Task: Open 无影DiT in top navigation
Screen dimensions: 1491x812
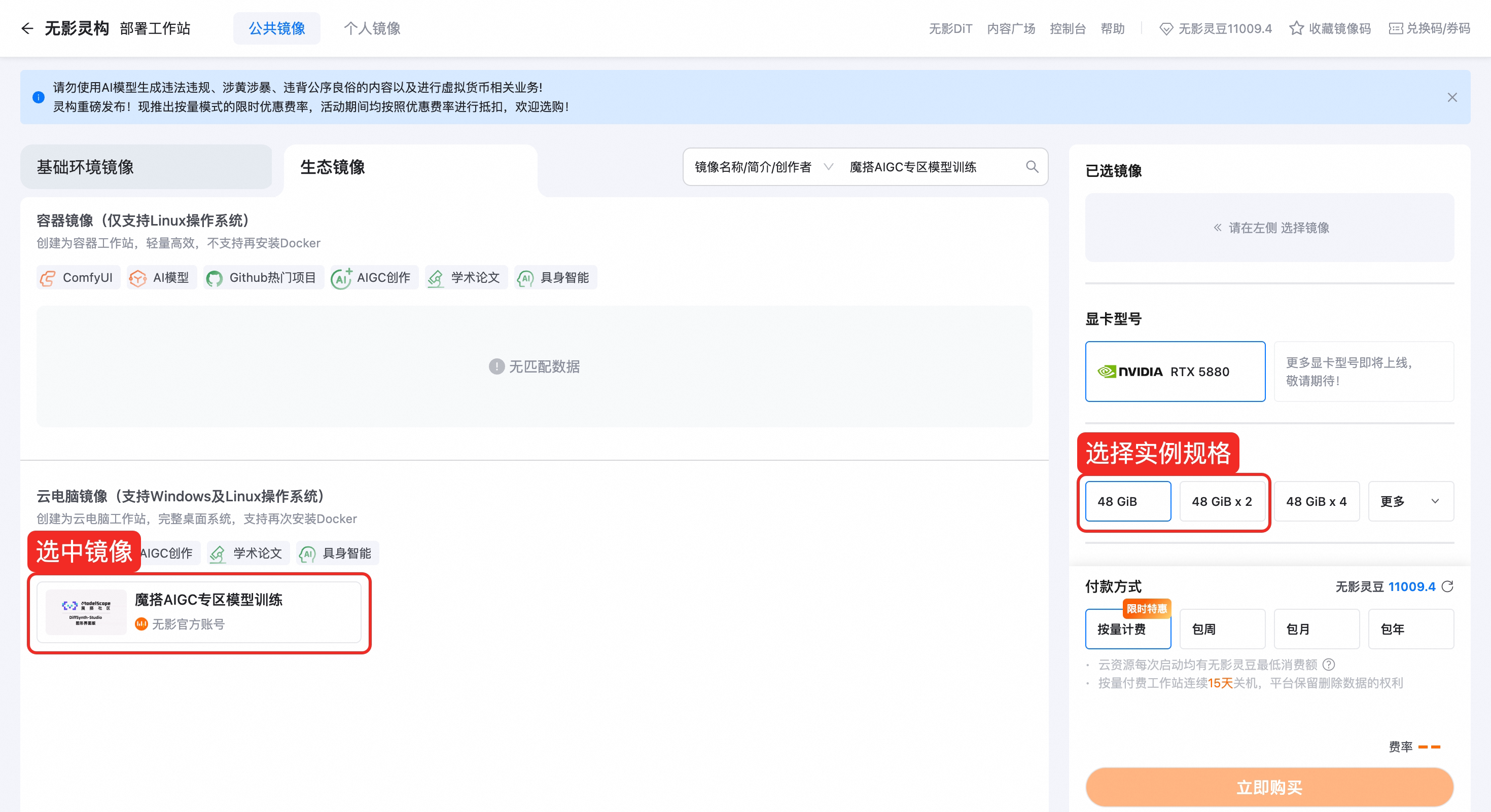Action: [x=950, y=29]
